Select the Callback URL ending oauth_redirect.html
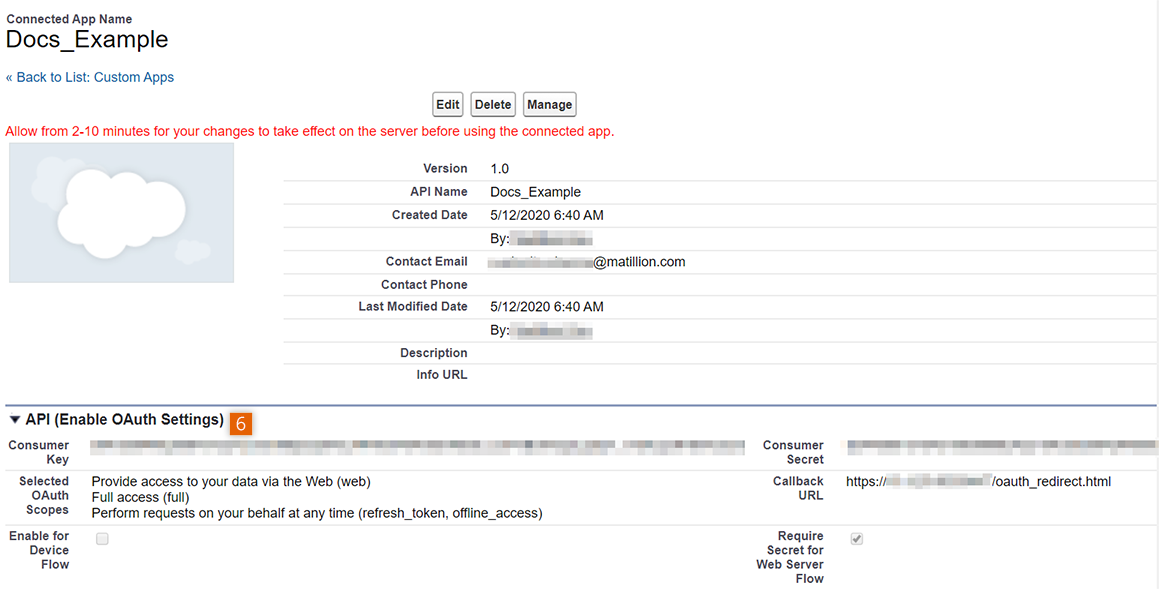This screenshot has width=1159, height=600. pyautogui.click(x=979, y=482)
